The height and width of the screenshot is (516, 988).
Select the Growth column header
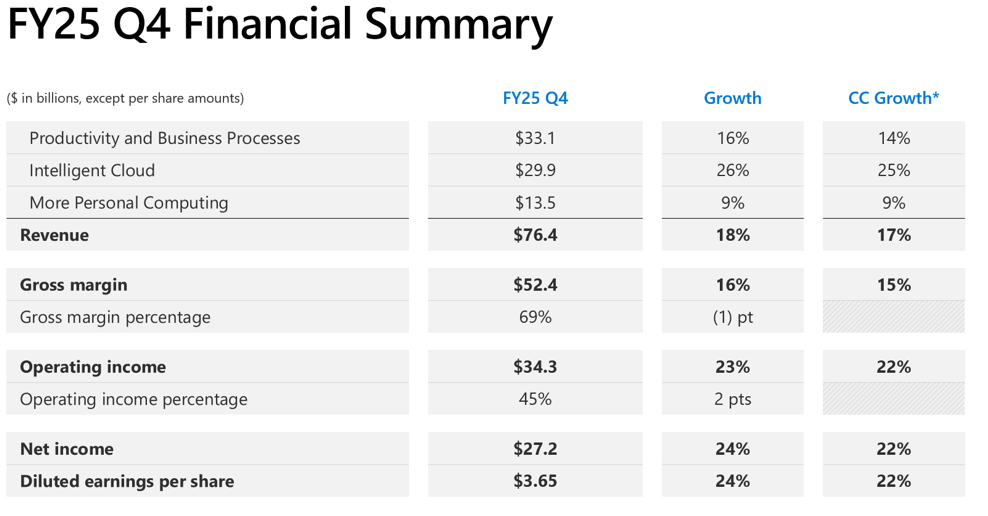click(x=732, y=98)
